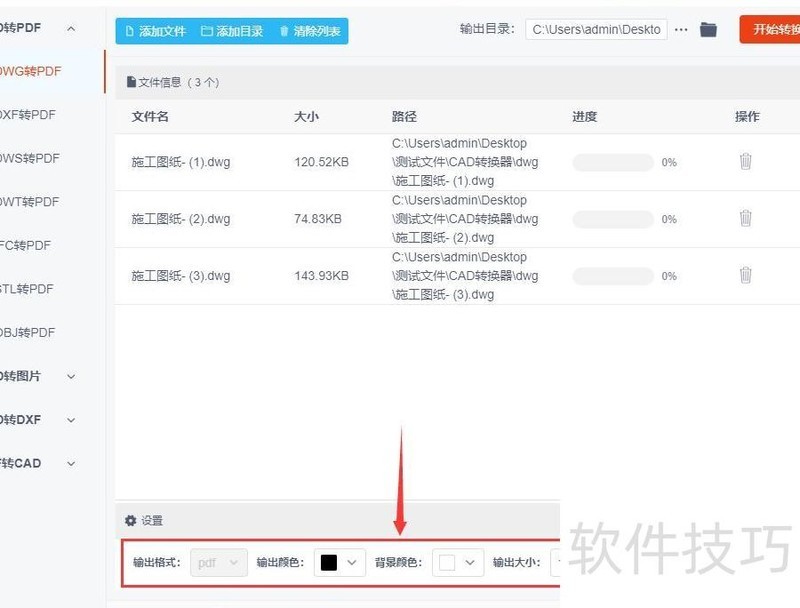Click the 添加目录 (Add Folder) toolbar icon

[x=205, y=31]
